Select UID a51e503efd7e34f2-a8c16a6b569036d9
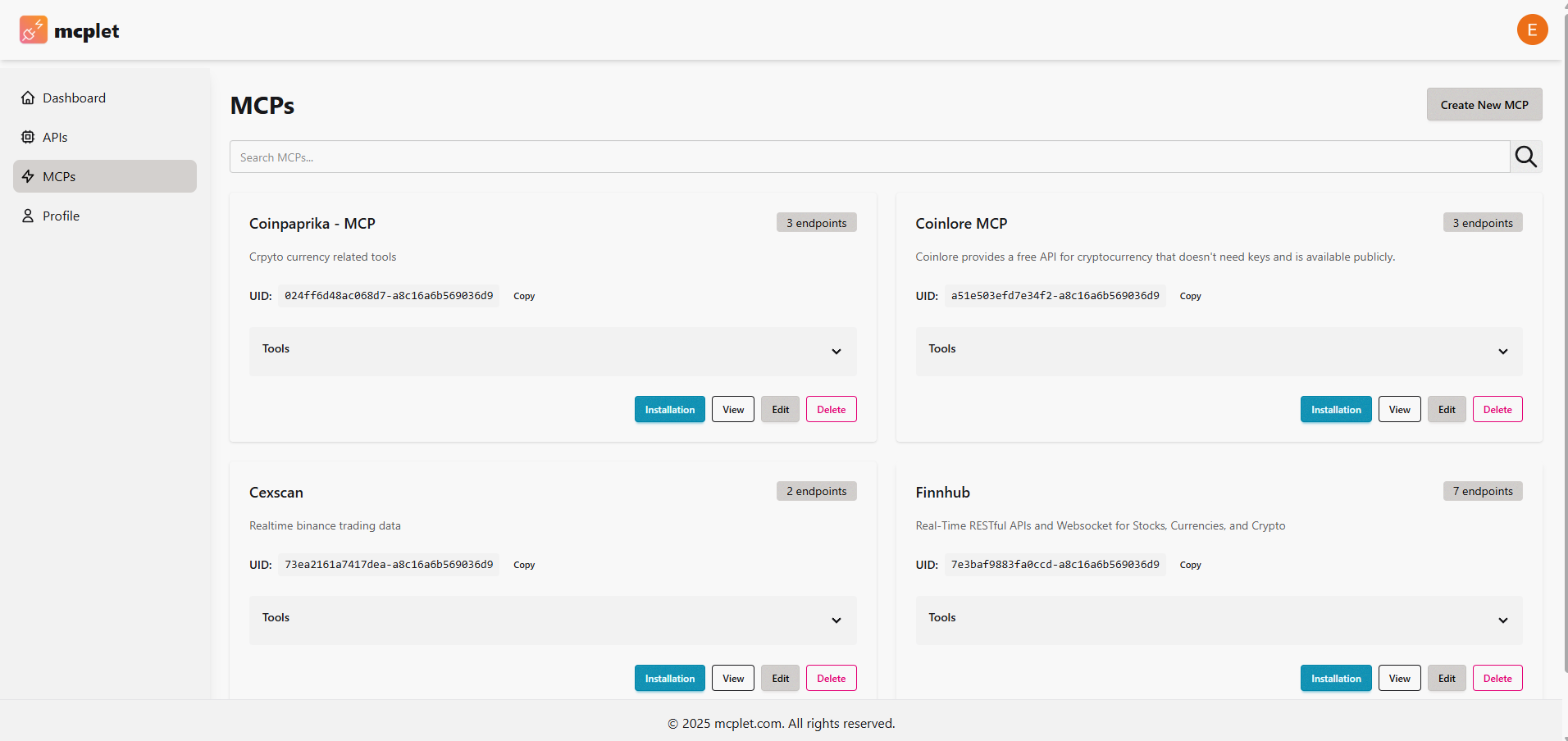1568x741 pixels. [1055, 296]
